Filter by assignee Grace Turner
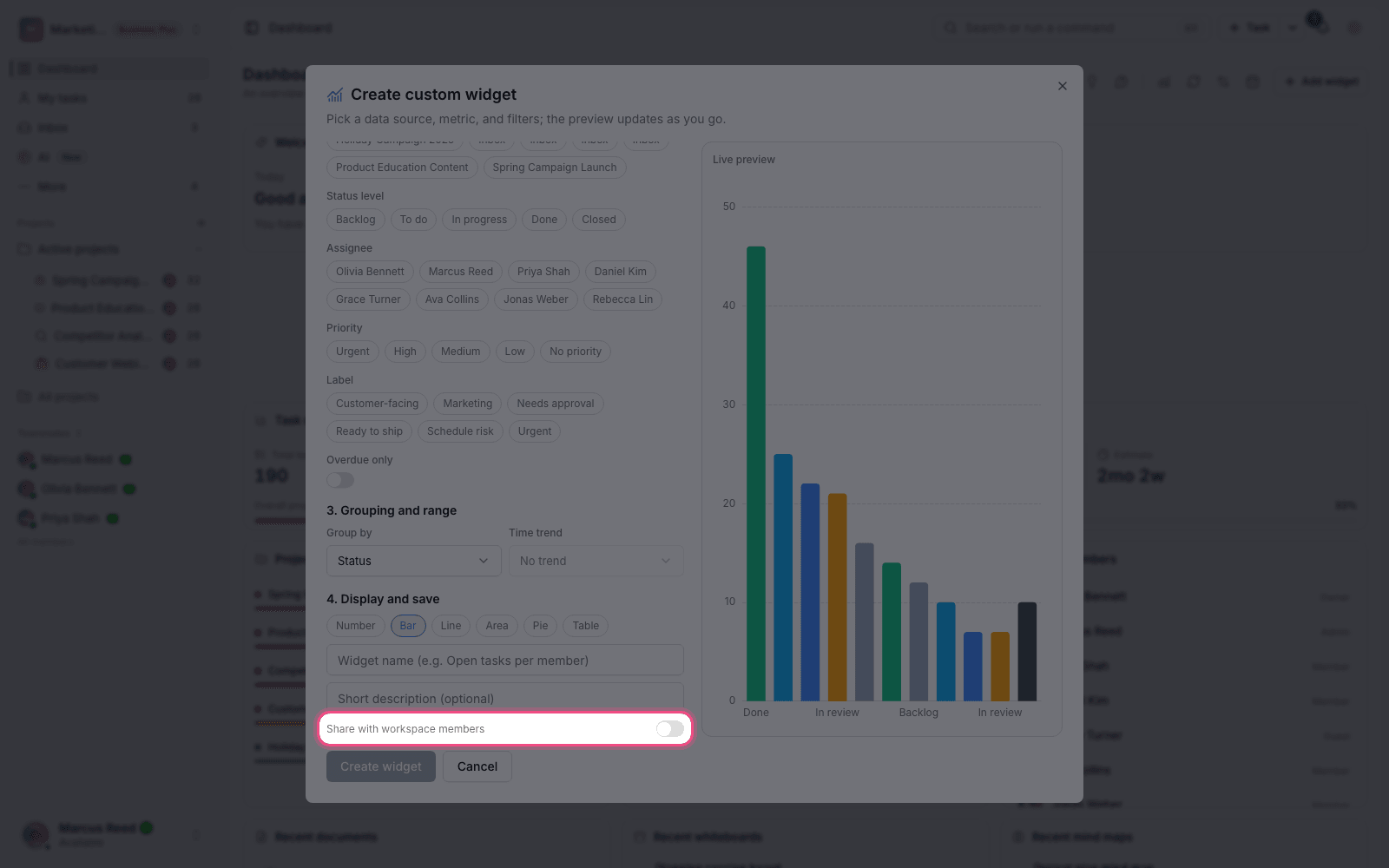This screenshot has height=868, width=1389. click(x=368, y=299)
